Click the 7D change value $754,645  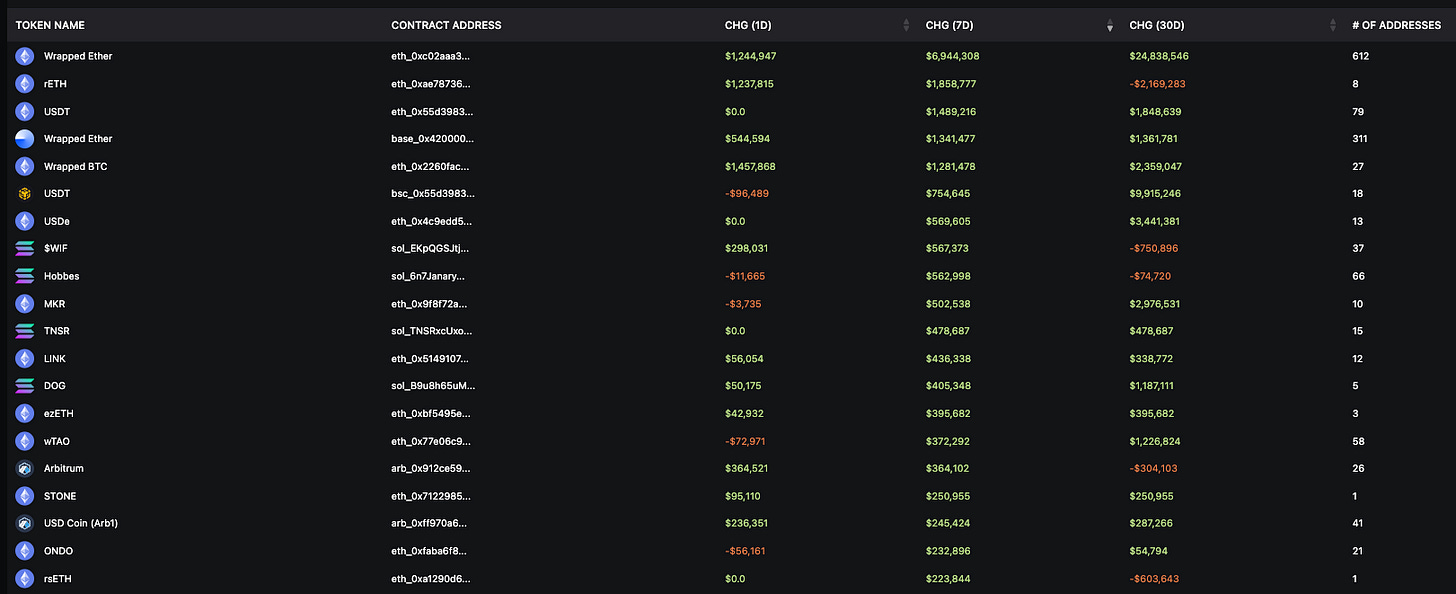point(948,194)
